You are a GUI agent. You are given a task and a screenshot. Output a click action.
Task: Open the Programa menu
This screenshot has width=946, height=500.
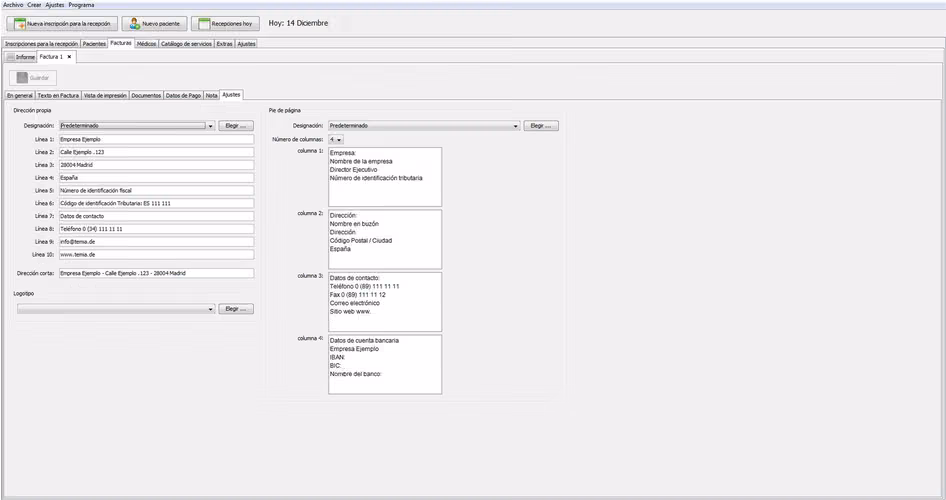pos(81,5)
